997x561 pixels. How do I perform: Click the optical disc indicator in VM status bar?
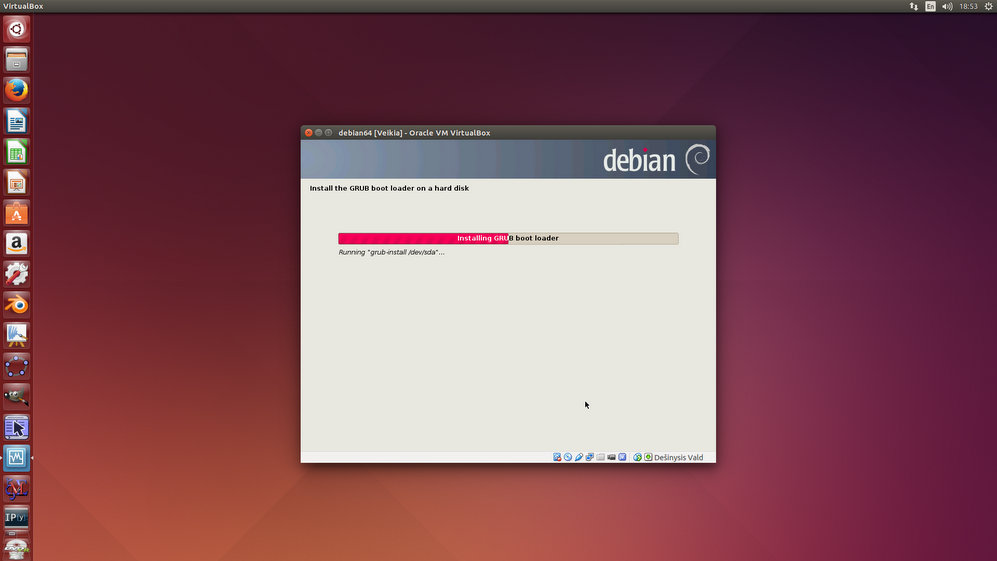[567, 457]
